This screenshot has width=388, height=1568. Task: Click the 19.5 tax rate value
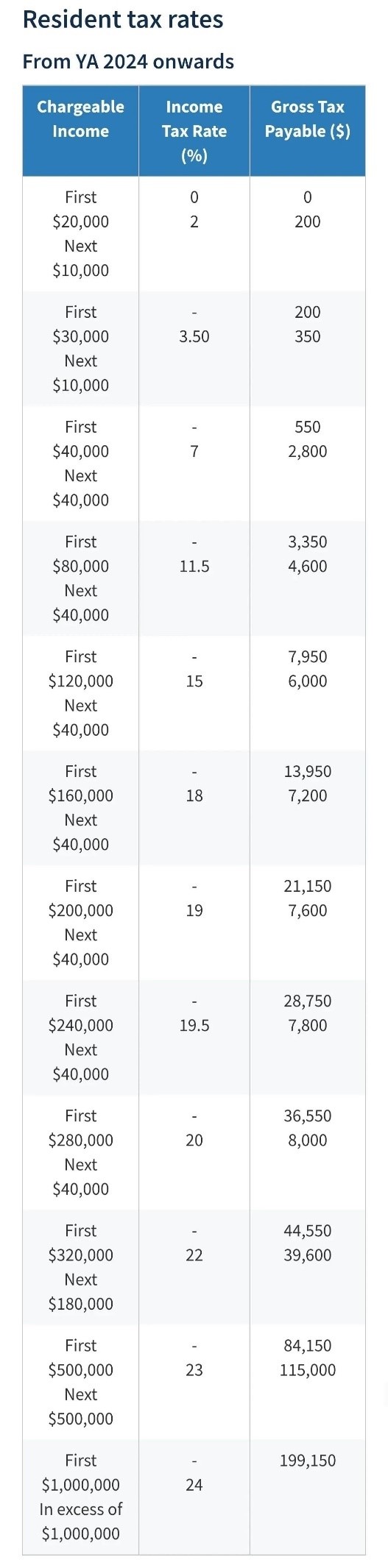tap(194, 1025)
